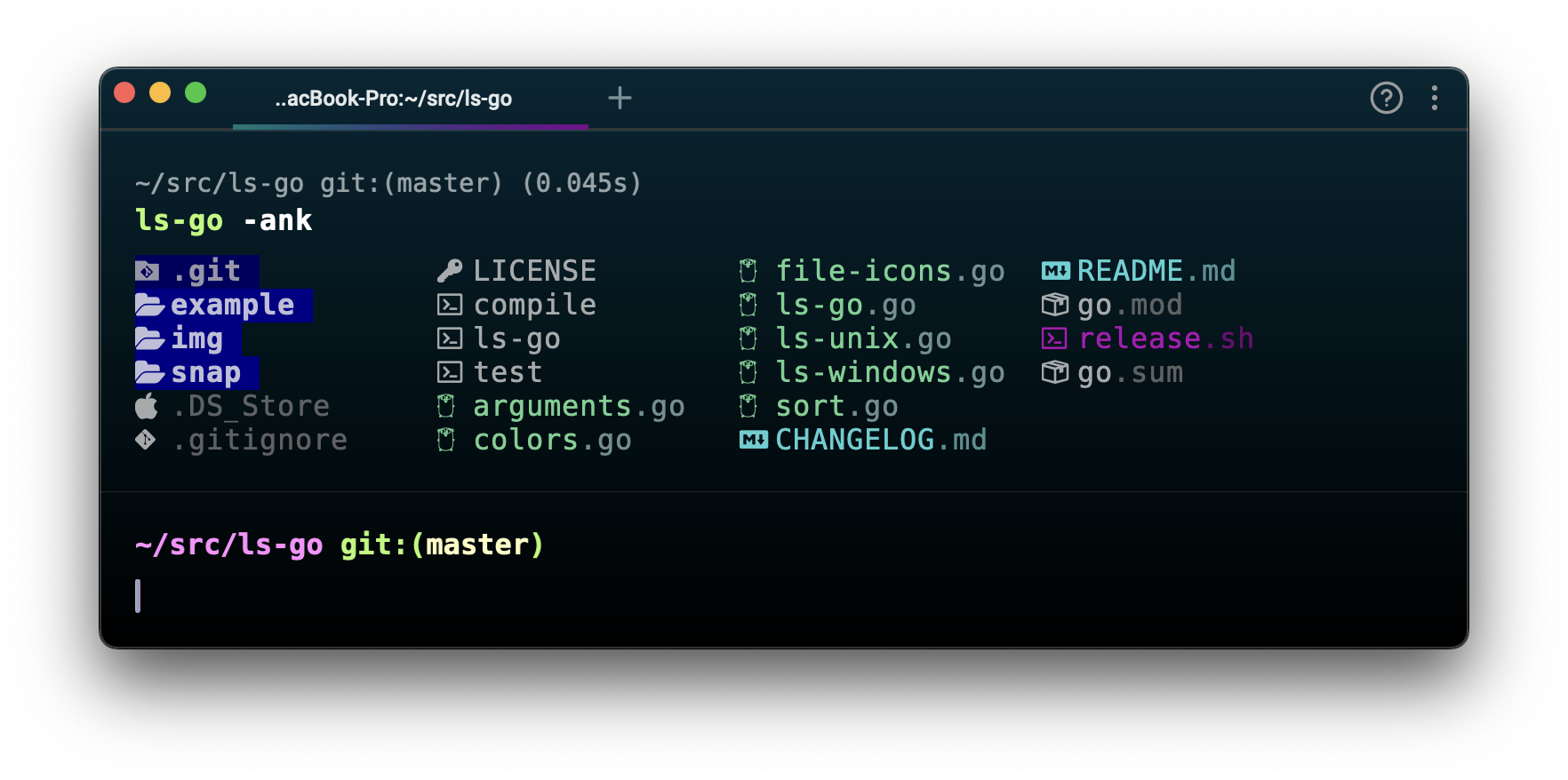The width and height of the screenshot is (1568, 780).
Task: Click the example directory name
Action: 232,305
